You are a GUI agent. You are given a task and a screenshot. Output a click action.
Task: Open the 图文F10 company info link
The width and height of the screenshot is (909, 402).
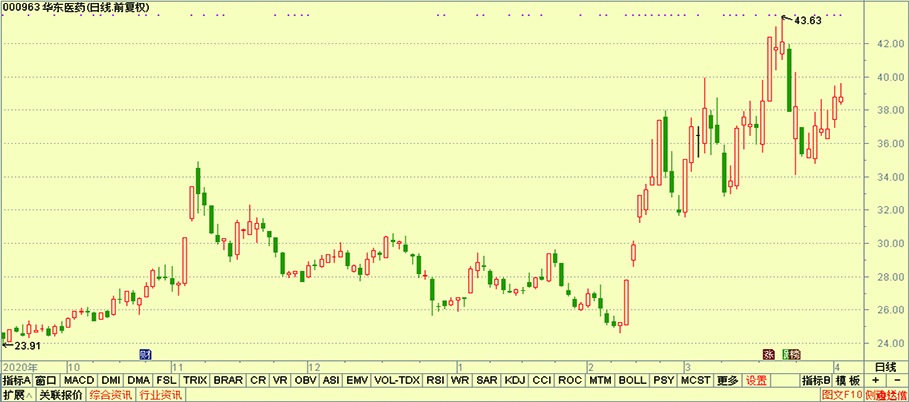(x=843, y=396)
